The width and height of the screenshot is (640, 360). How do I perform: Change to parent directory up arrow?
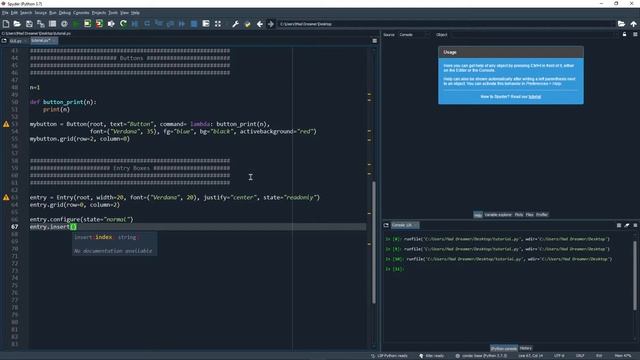pos(633,24)
